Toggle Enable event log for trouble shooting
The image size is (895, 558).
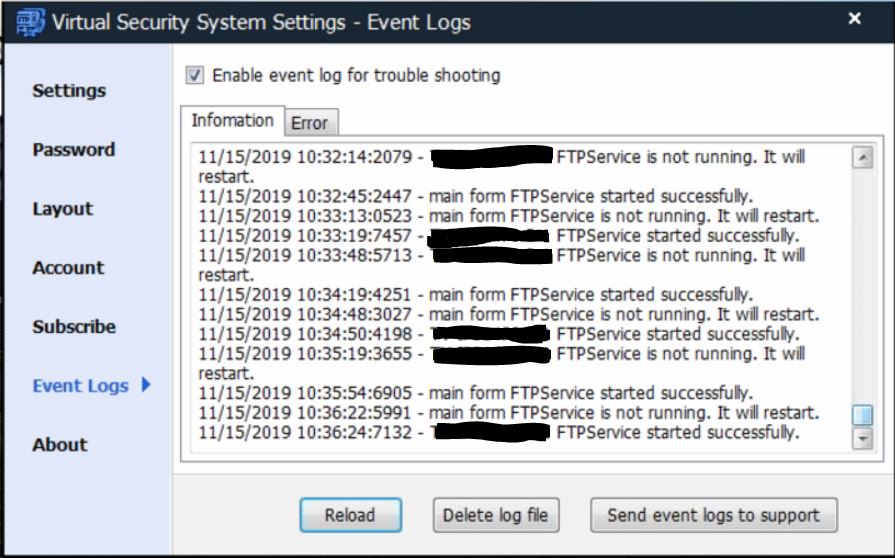(196, 75)
